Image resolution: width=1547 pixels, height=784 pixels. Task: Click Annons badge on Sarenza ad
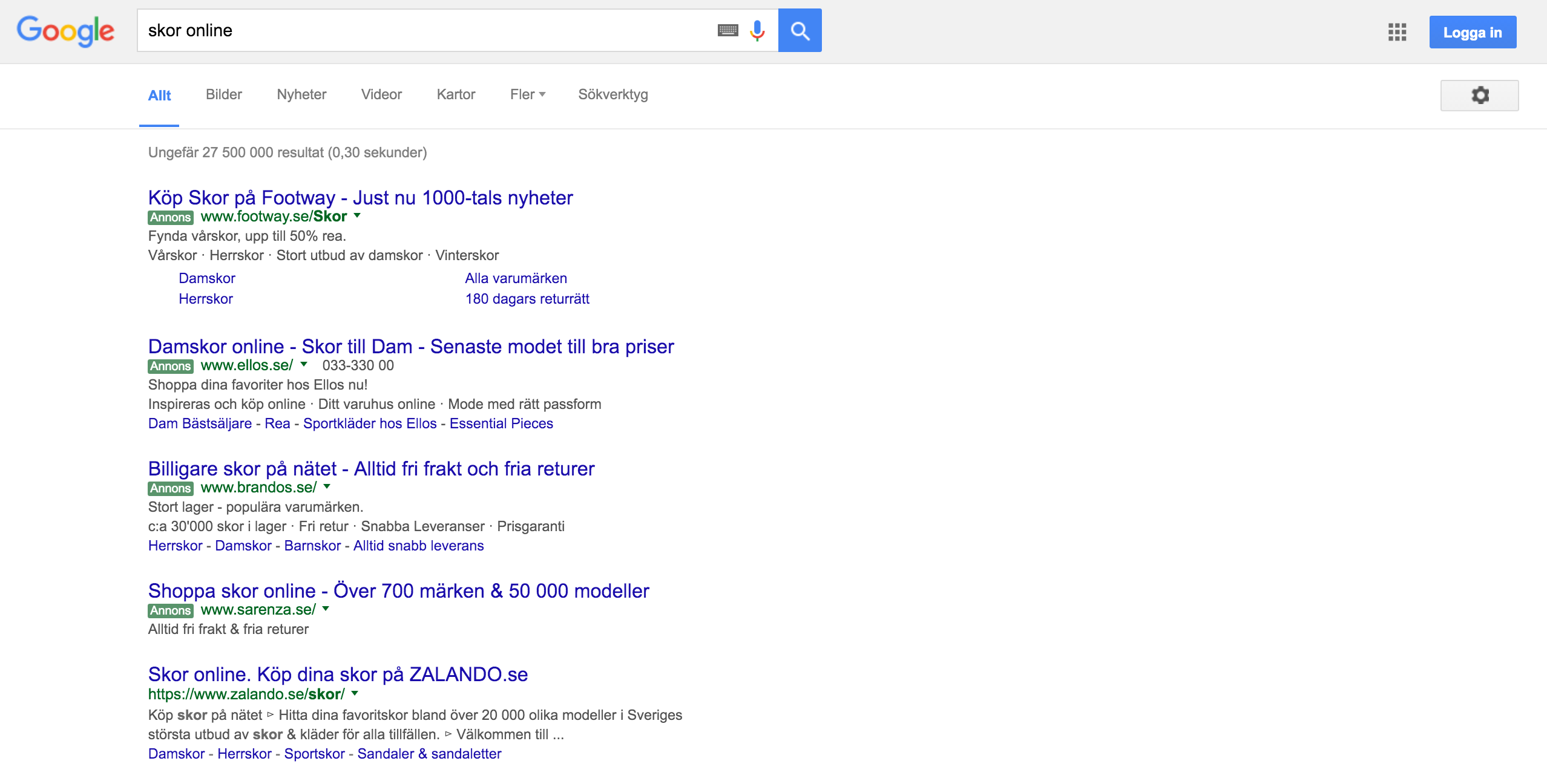171,610
